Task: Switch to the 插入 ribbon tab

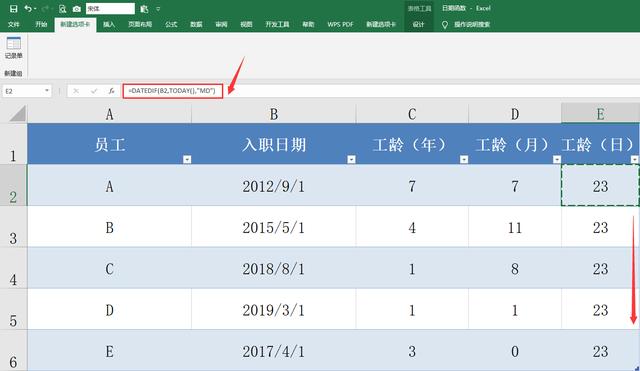Action: [109, 24]
